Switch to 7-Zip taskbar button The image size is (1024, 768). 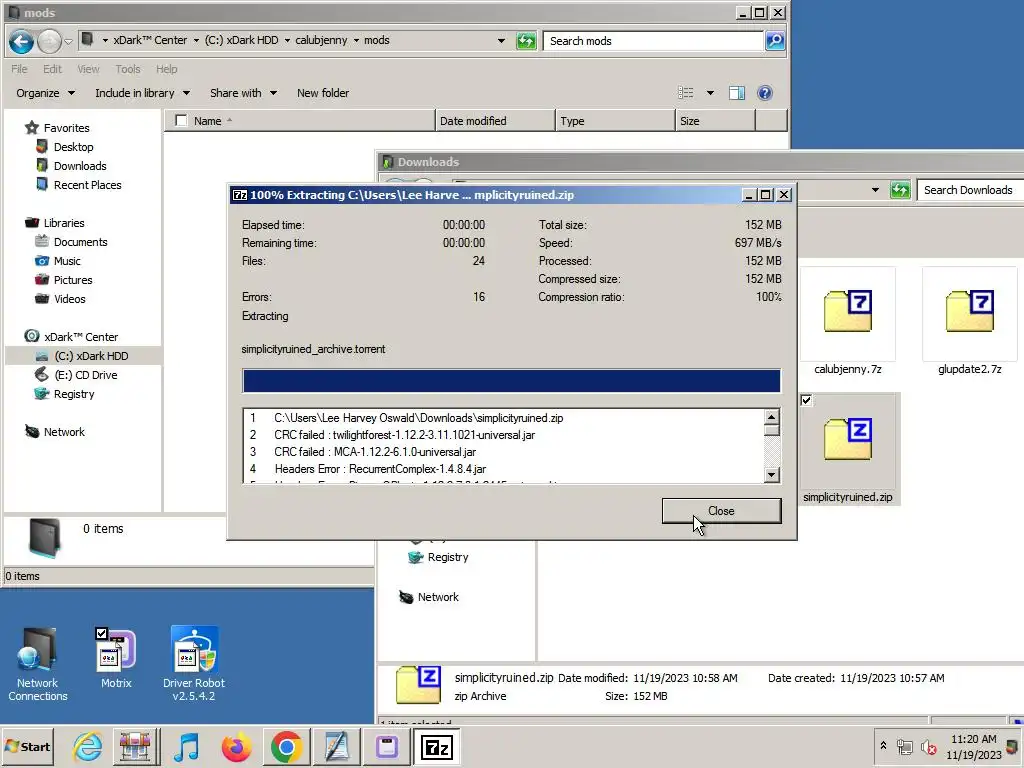(x=436, y=746)
